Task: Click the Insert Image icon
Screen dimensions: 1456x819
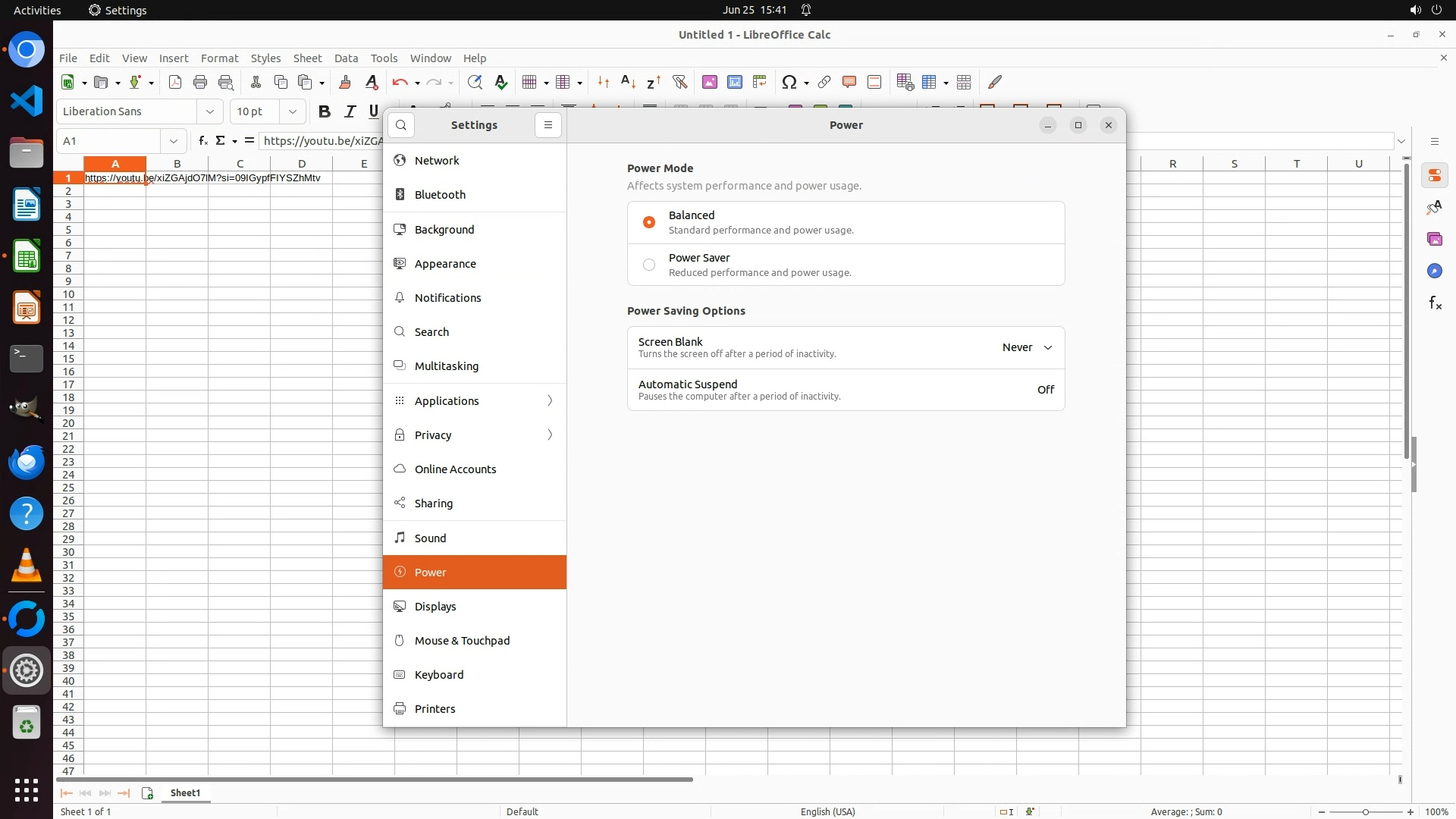Action: tap(710, 82)
